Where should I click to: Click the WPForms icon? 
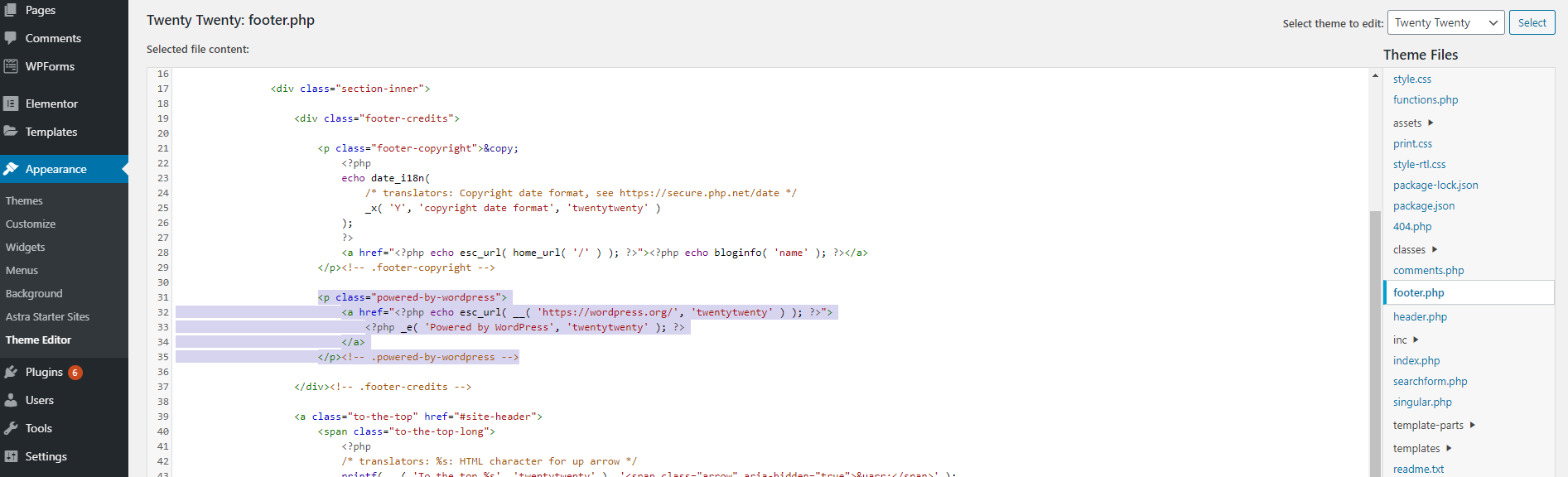(x=11, y=66)
